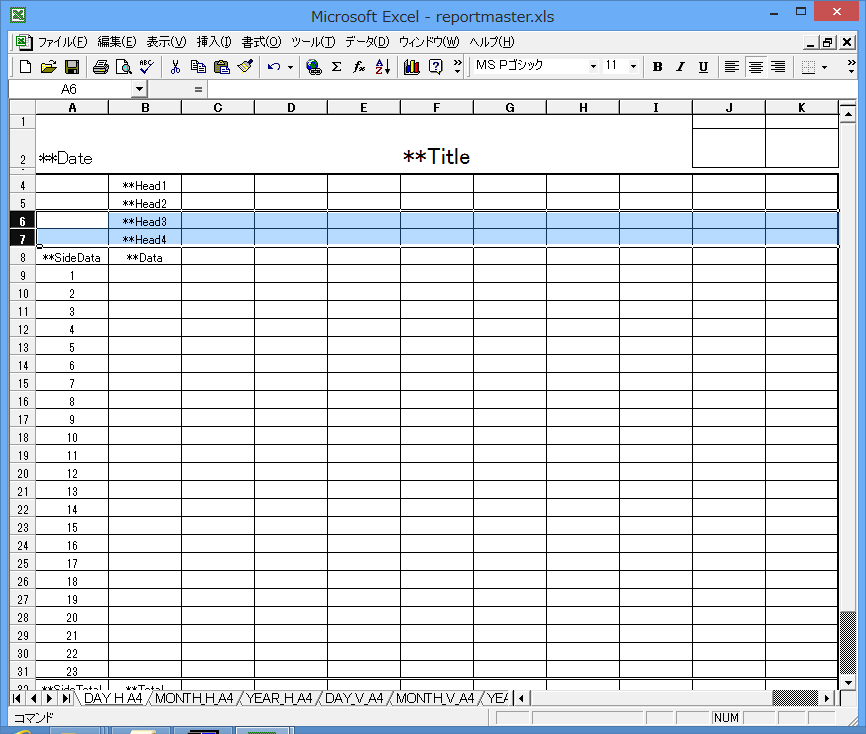Screen dimensions: 866x734
Task: Select the **Title cell
Action: pos(436,157)
